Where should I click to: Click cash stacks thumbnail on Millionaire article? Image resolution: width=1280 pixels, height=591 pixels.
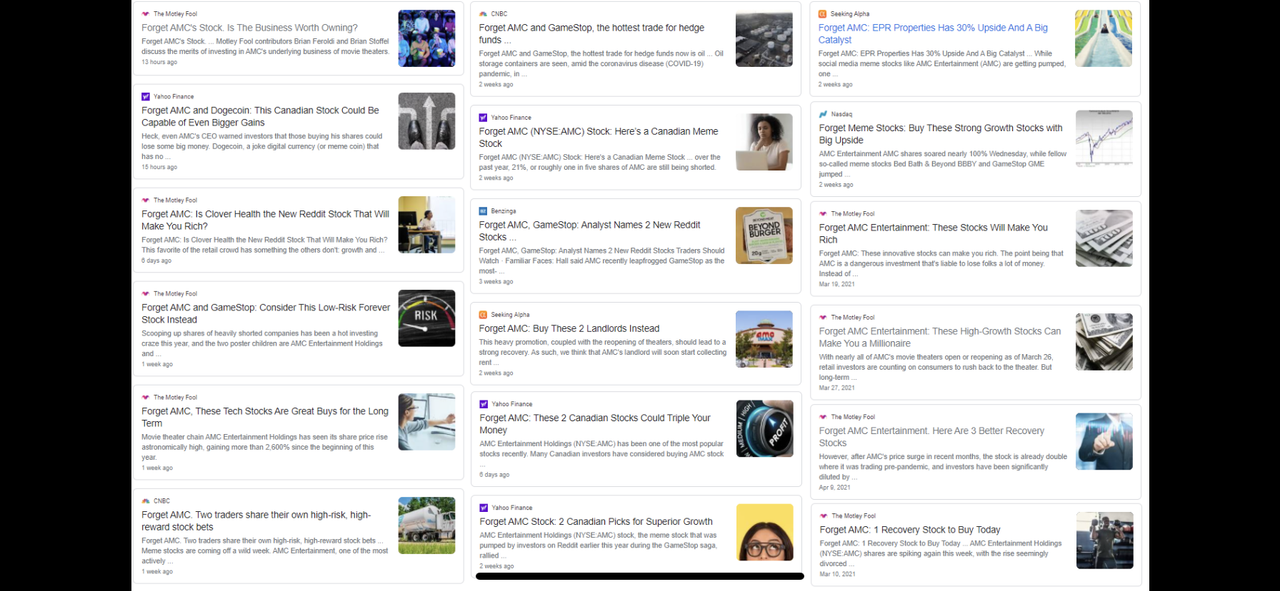click(x=1104, y=341)
